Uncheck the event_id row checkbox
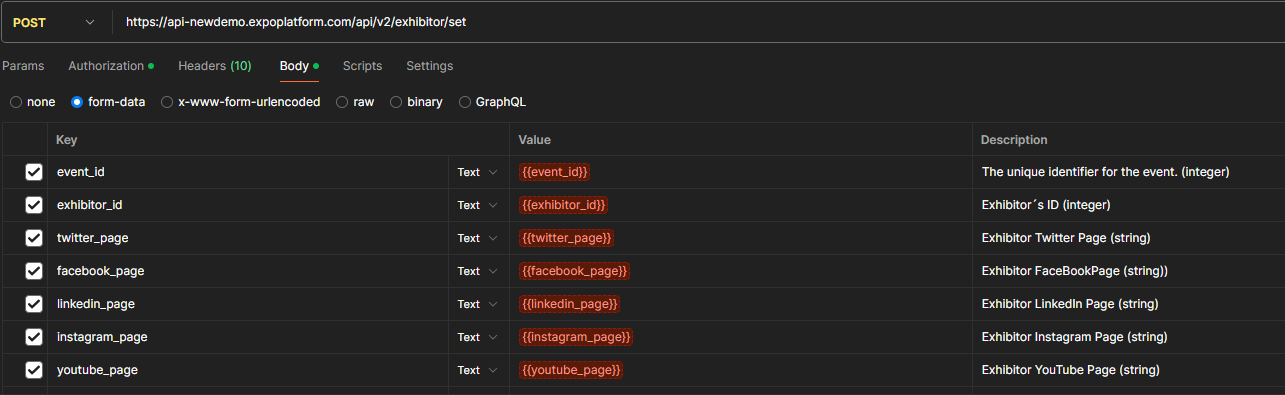 34,172
